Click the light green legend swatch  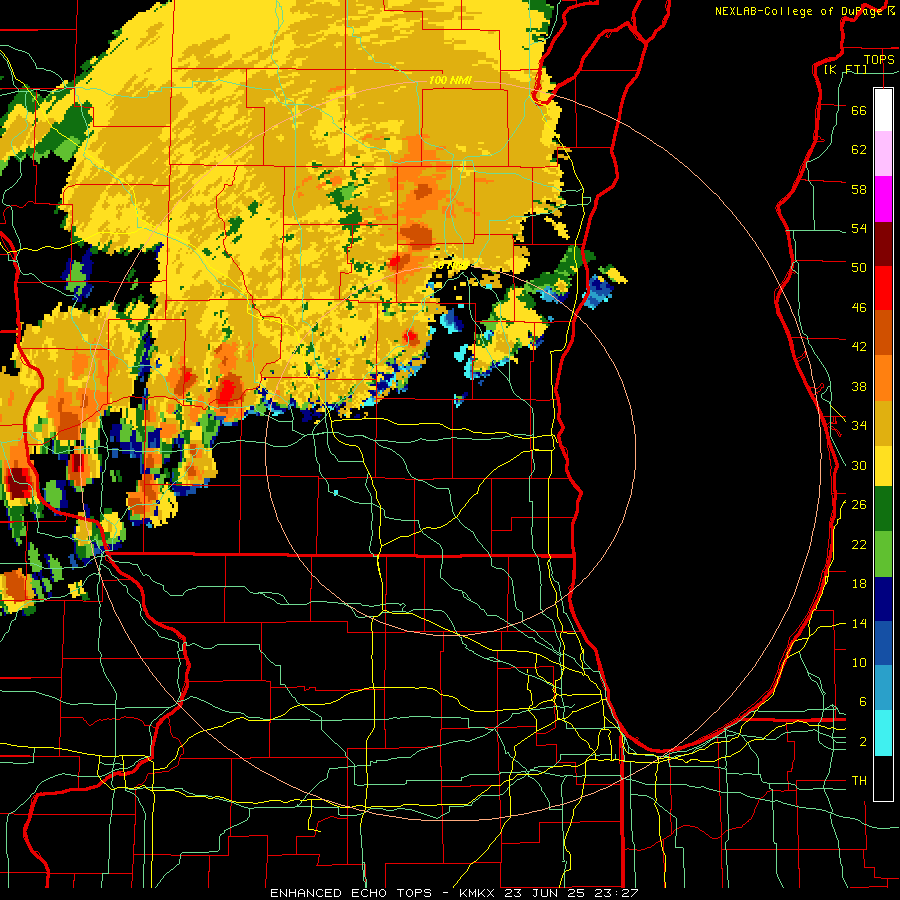[x=883, y=554]
